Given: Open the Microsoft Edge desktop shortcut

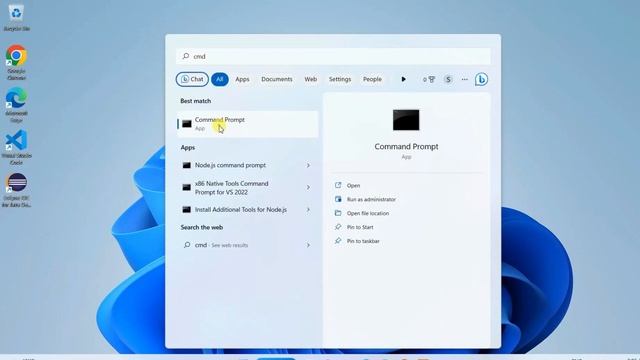Looking at the screenshot, I should 16,104.
